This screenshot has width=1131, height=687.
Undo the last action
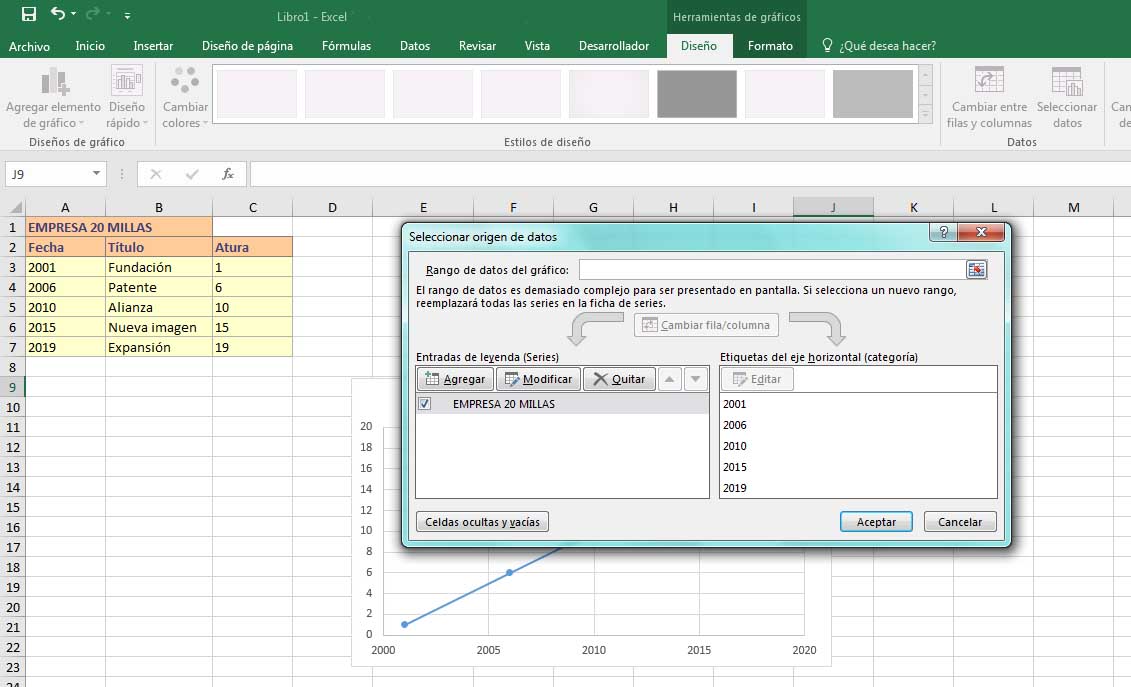[58, 14]
